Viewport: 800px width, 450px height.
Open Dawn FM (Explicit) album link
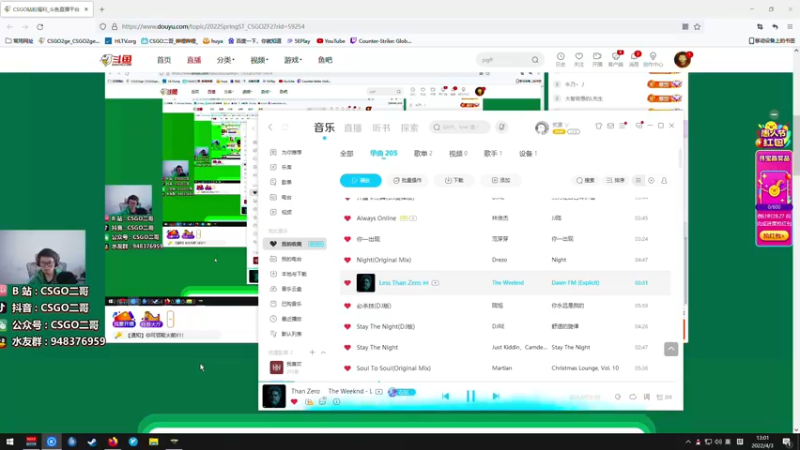click(575, 283)
